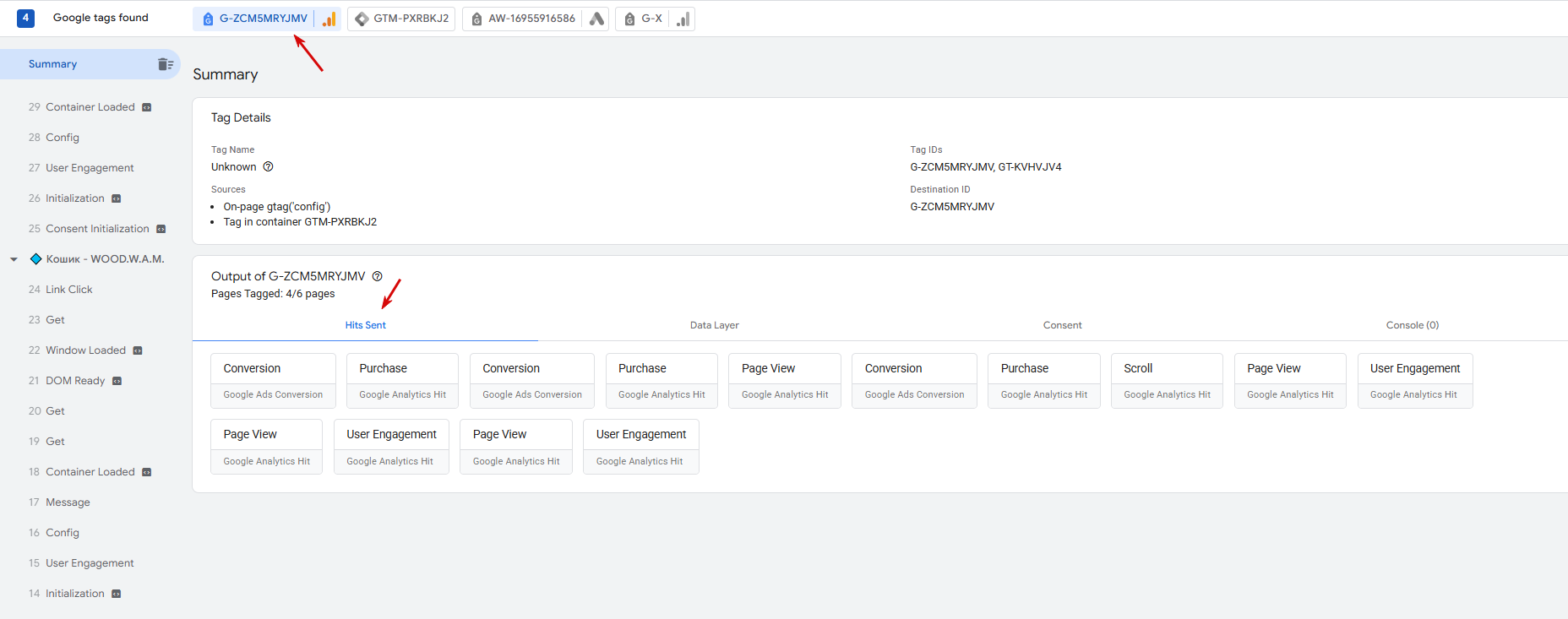Screen dimensions: 1568x619
Task: Select event 29 Container Loaded
Action: pos(90,107)
